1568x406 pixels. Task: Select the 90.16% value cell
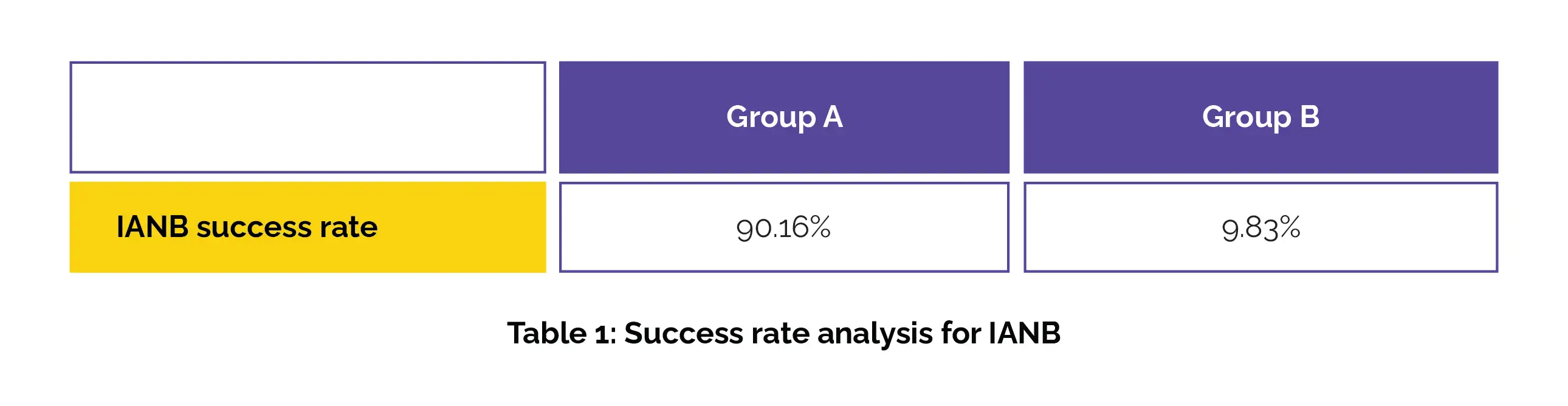pos(784,227)
